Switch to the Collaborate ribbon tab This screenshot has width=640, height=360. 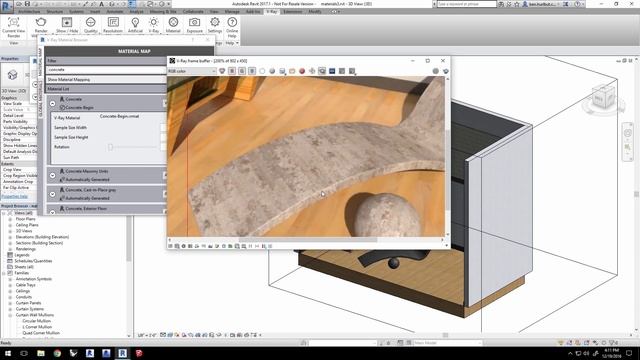(x=193, y=12)
